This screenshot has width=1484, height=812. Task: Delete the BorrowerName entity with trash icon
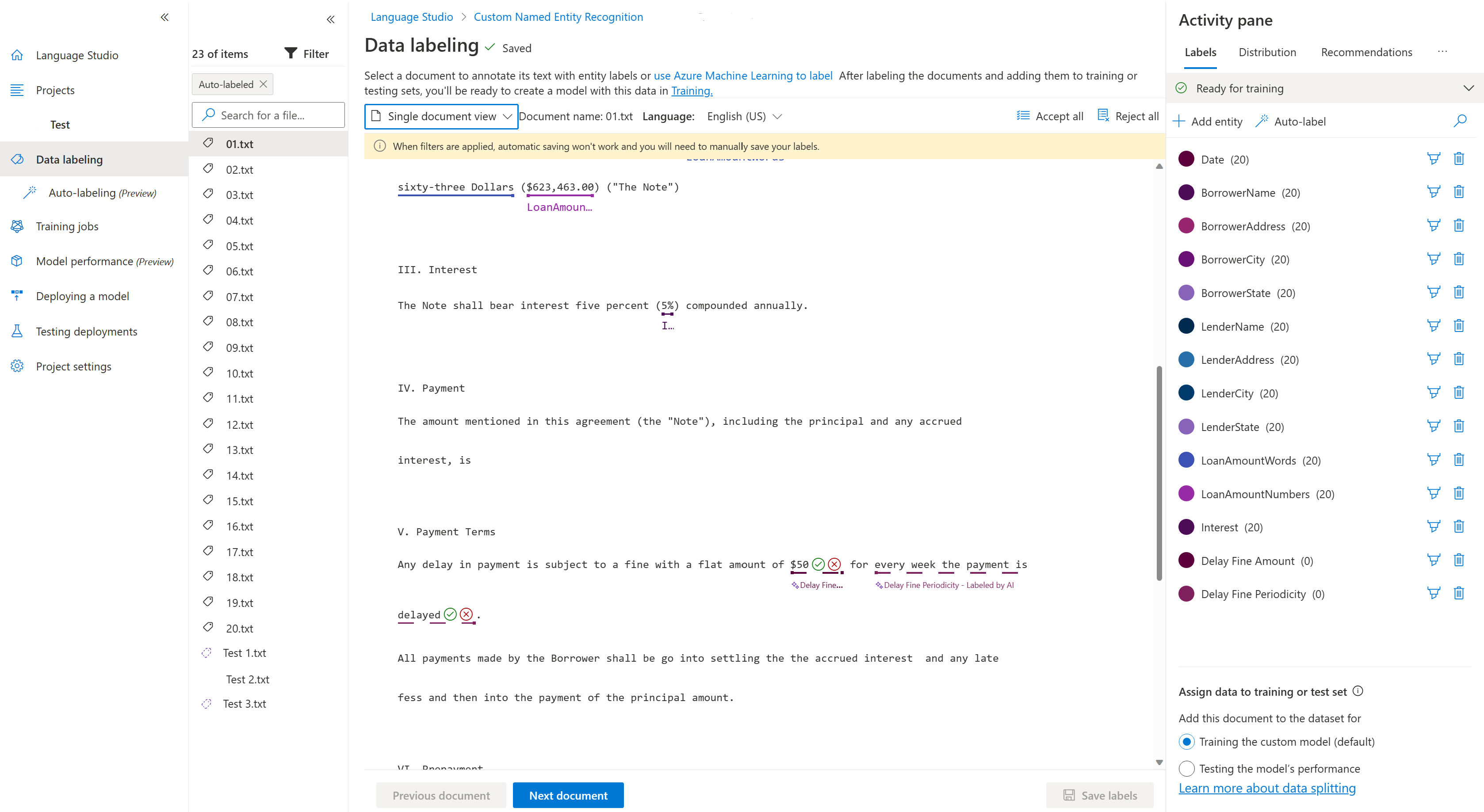1459,192
